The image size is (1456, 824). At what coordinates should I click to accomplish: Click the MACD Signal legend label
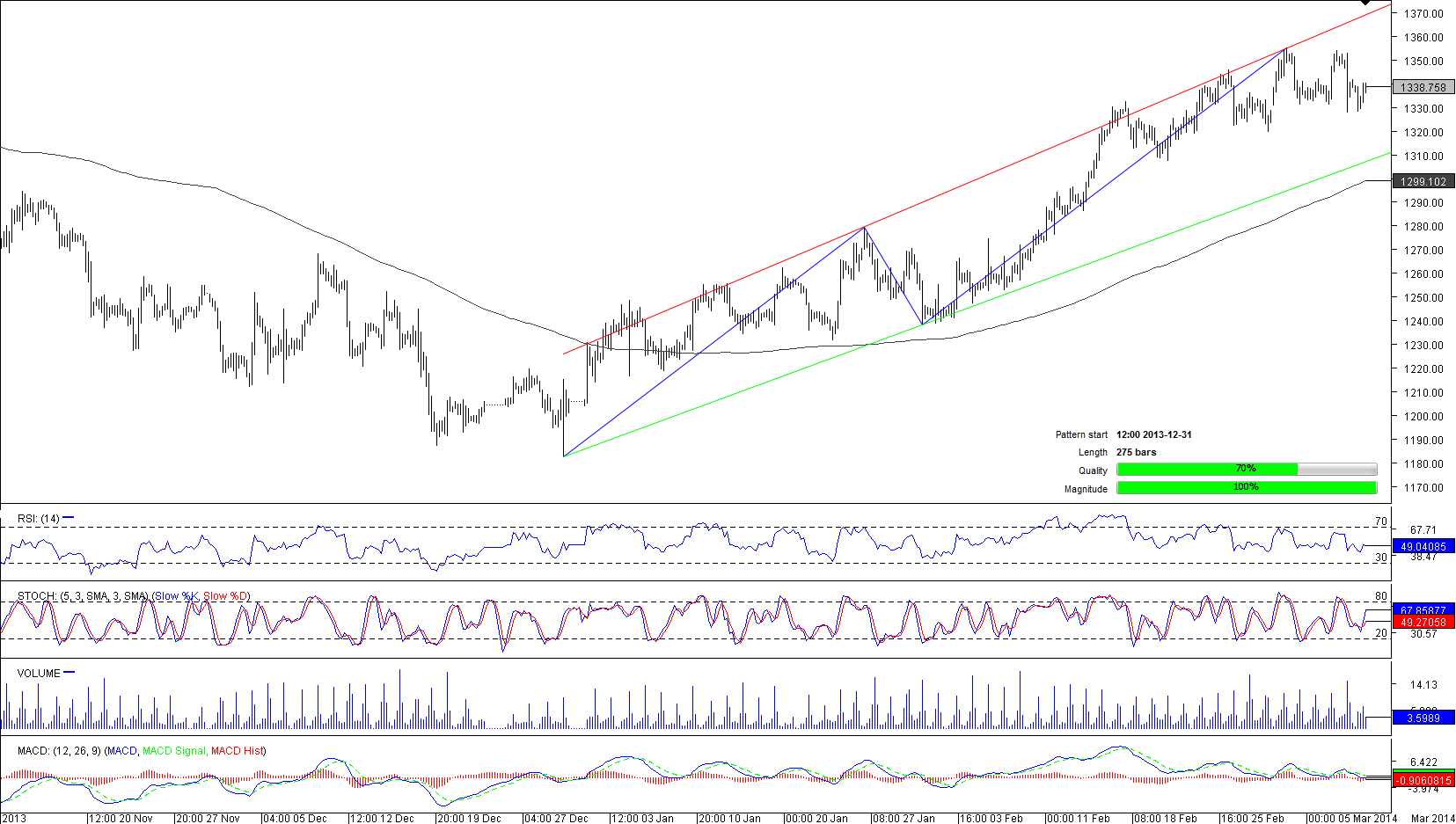(173, 751)
